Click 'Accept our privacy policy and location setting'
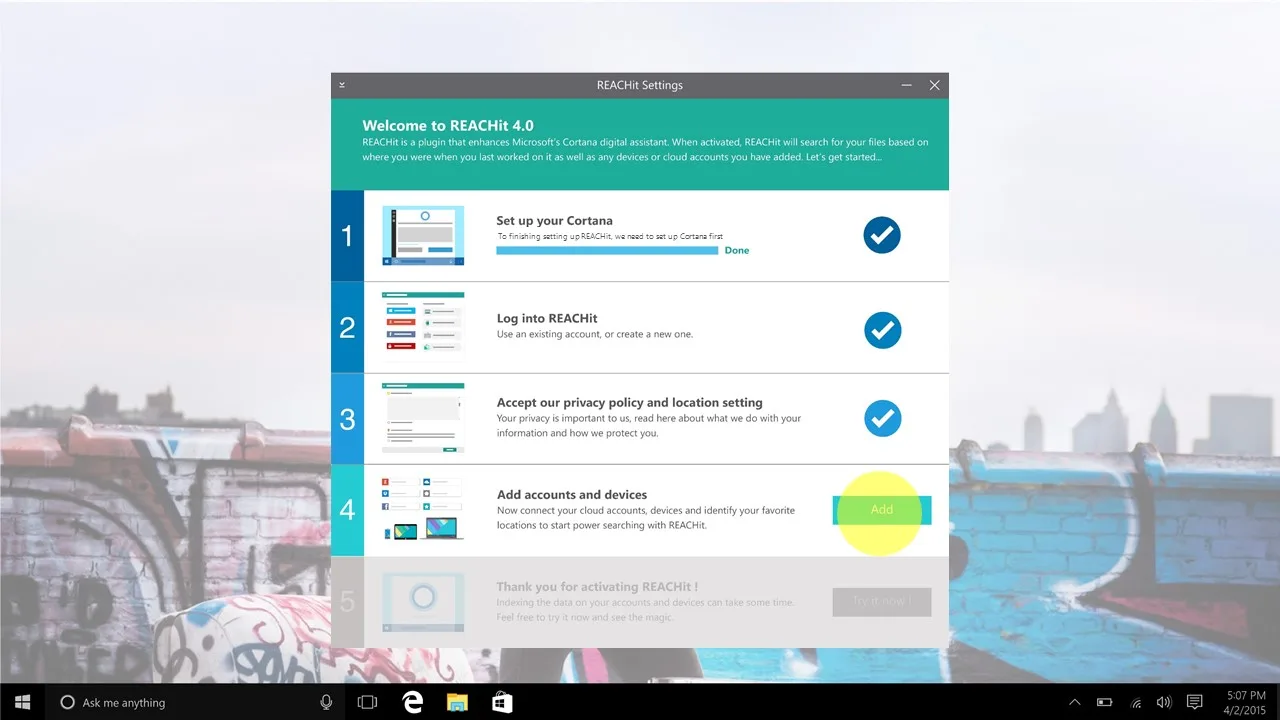Image resolution: width=1280 pixels, height=720 pixels. [630, 402]
